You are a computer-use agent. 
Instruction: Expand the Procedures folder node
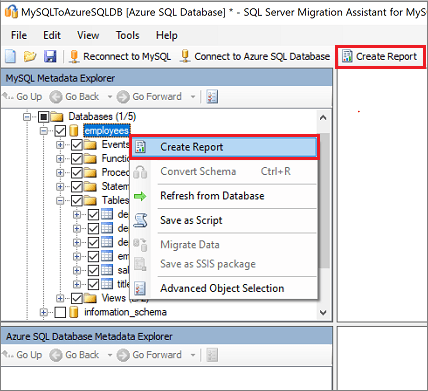pyautogui.click(x=60, y=173)
